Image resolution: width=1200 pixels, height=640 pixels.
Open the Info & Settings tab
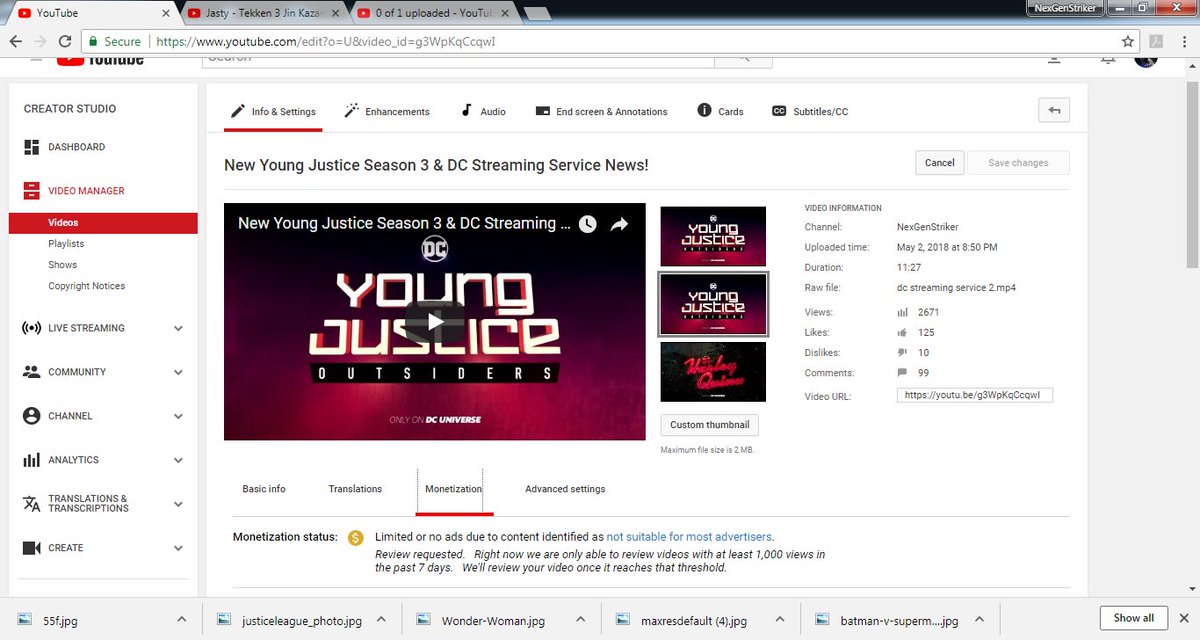273,112
